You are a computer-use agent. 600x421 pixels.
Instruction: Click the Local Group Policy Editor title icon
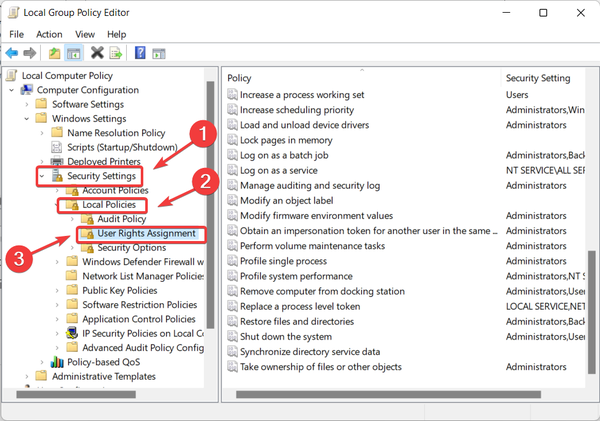(13, 12)
